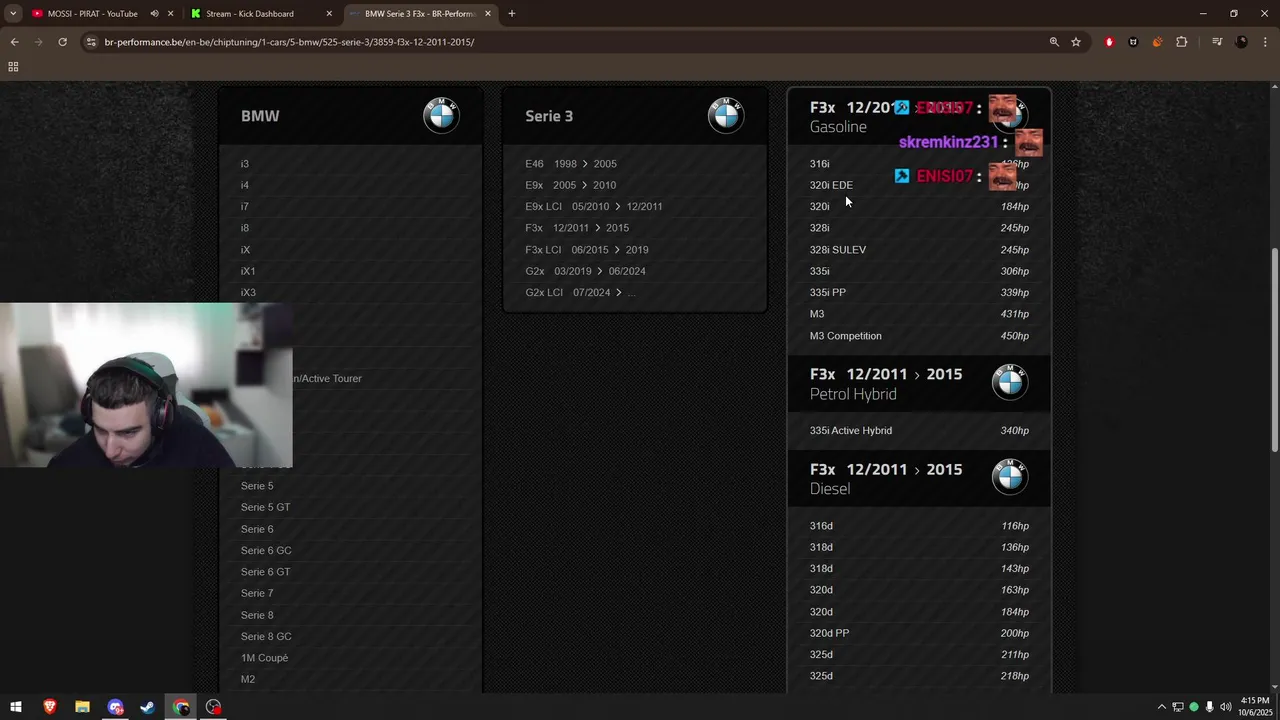
Task: Open a new browser tab
Action: tap(512, 14)
